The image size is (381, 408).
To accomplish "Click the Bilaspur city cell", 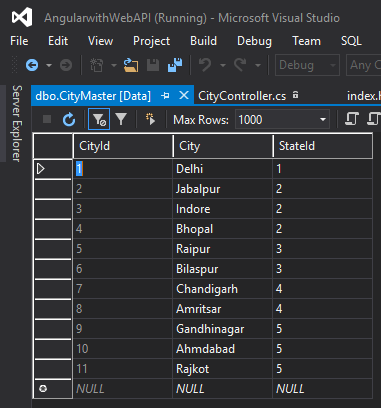I will point(223,269).
